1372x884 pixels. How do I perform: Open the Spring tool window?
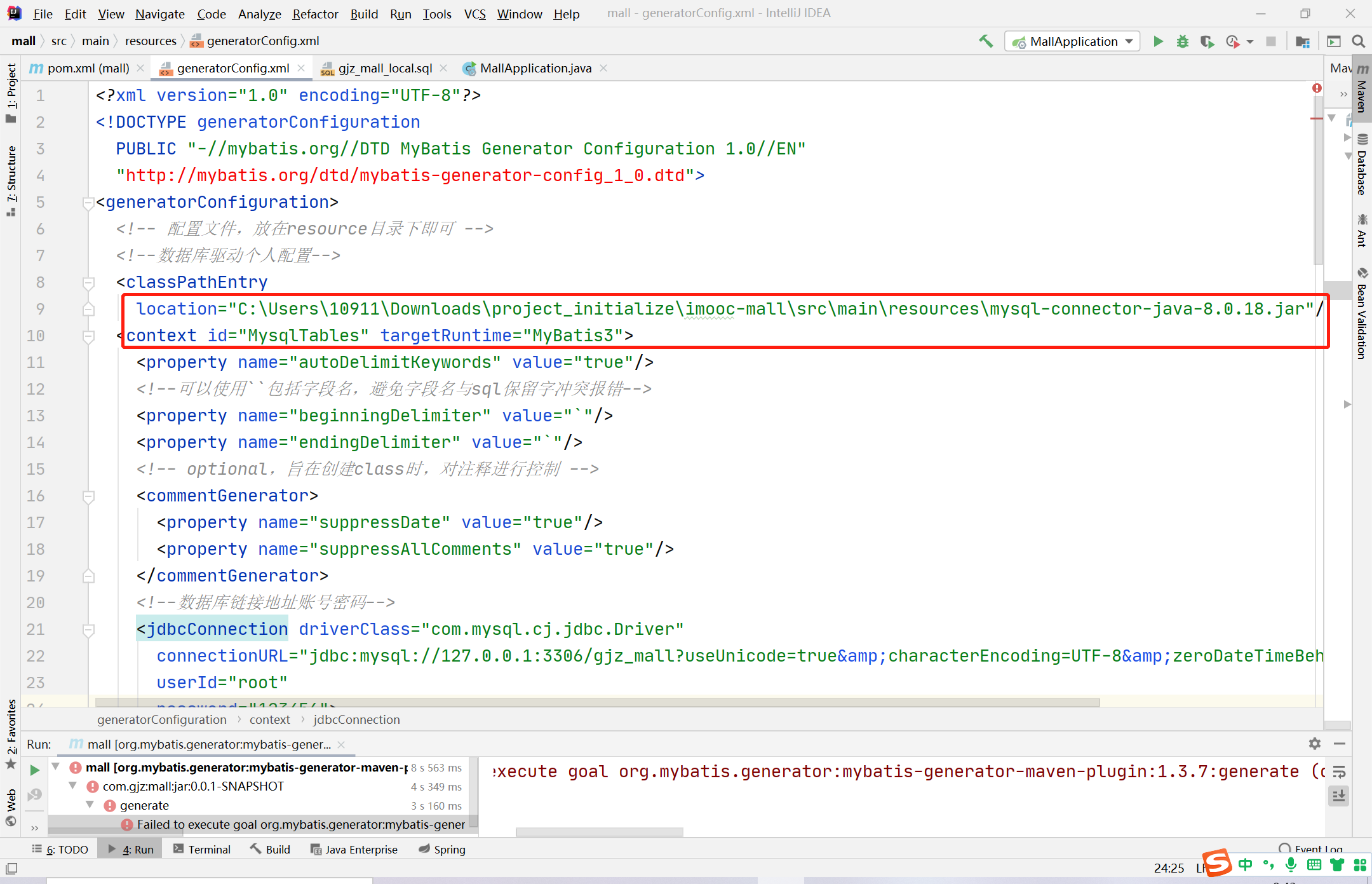(x=442, y=849)
